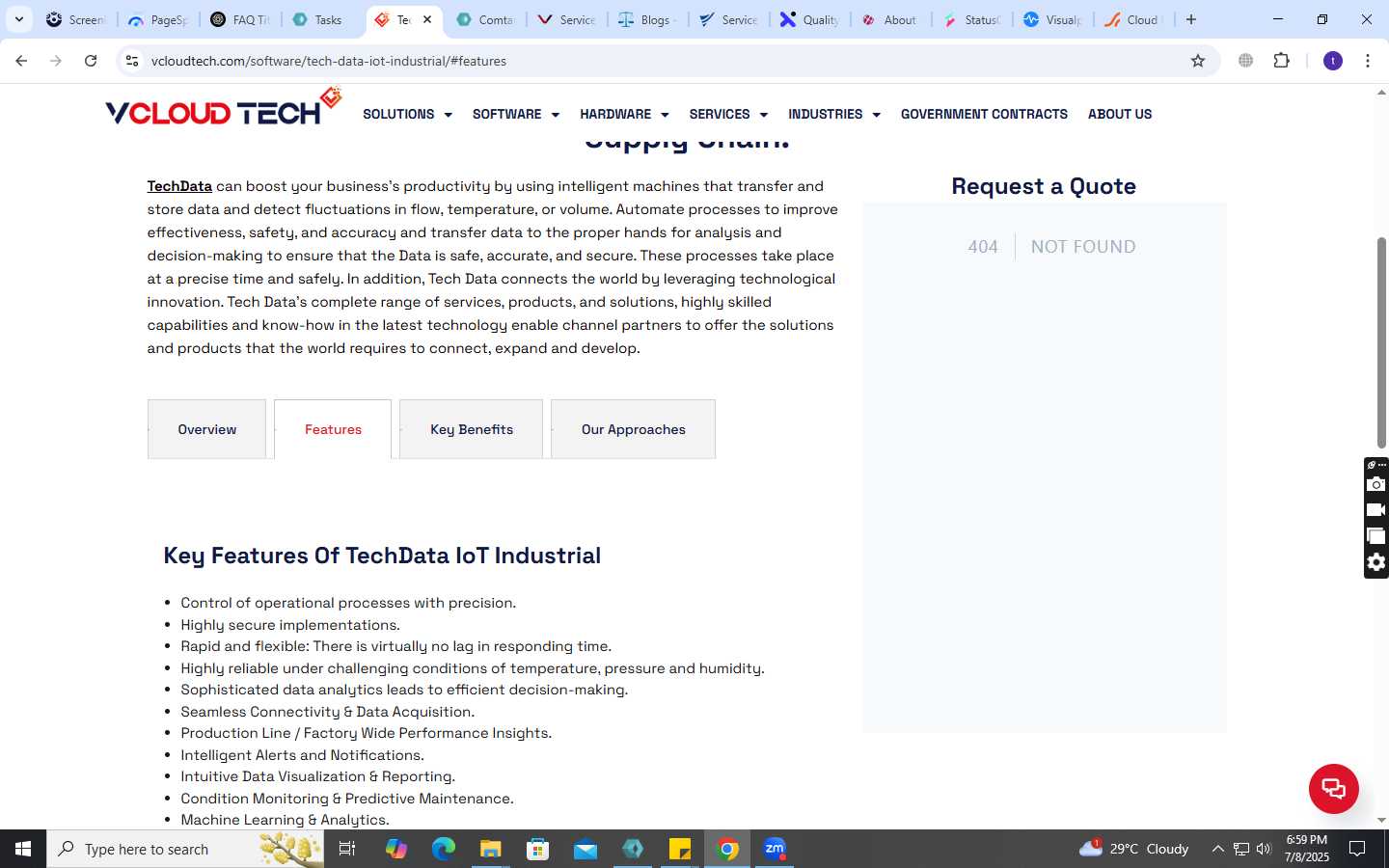Close the active Tech Data tab
1389x868 pixels.
pos(427,19)
